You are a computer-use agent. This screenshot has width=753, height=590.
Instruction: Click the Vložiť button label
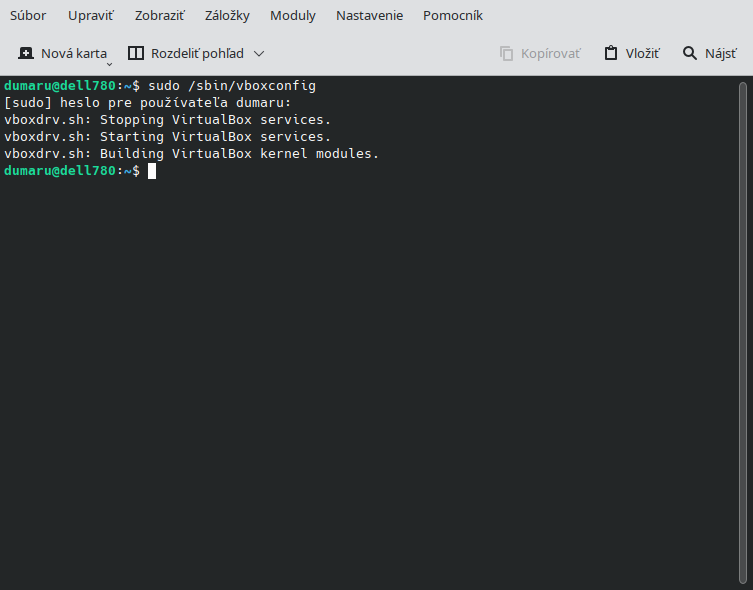coord(642,53)
